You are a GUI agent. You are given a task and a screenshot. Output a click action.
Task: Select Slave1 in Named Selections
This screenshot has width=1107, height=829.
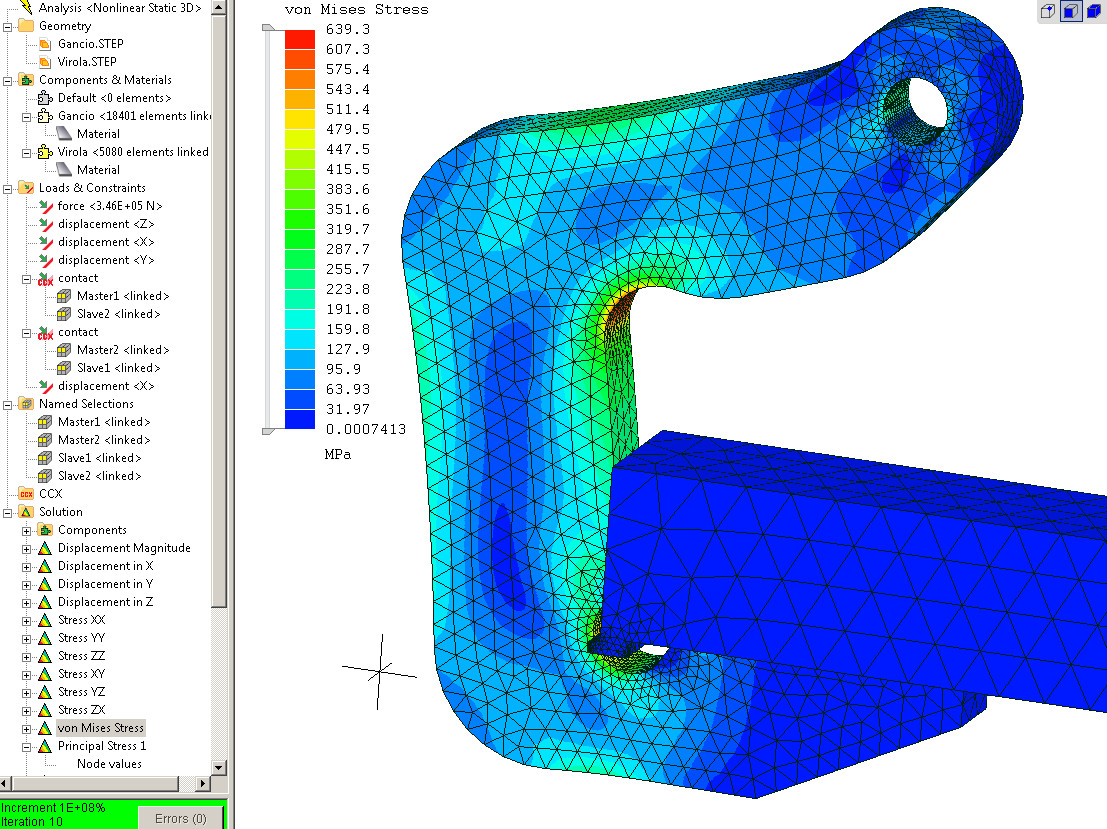coord(100,458)
